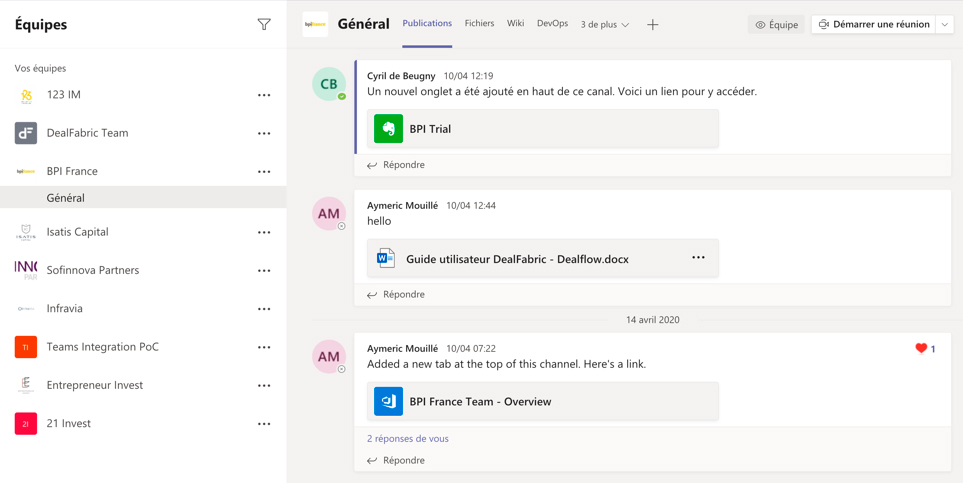The width and height of the screenshot is (963, 483).
Task: Open more options for Entrepreneur Invest
Action: (264, 385)
